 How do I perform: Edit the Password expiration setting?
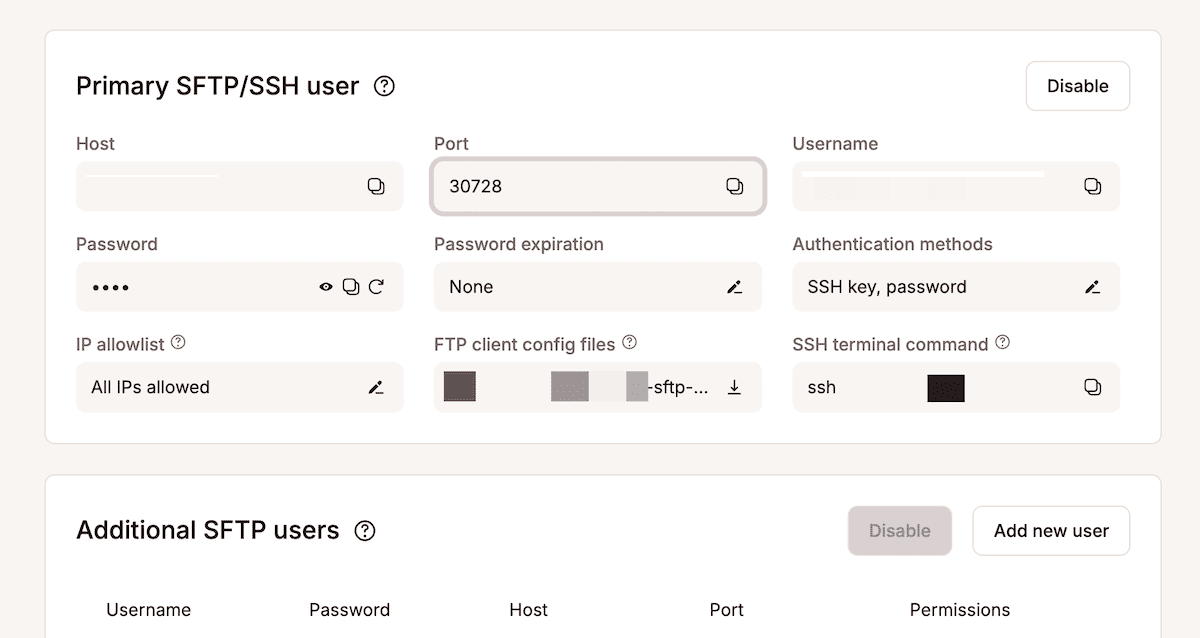735,287
